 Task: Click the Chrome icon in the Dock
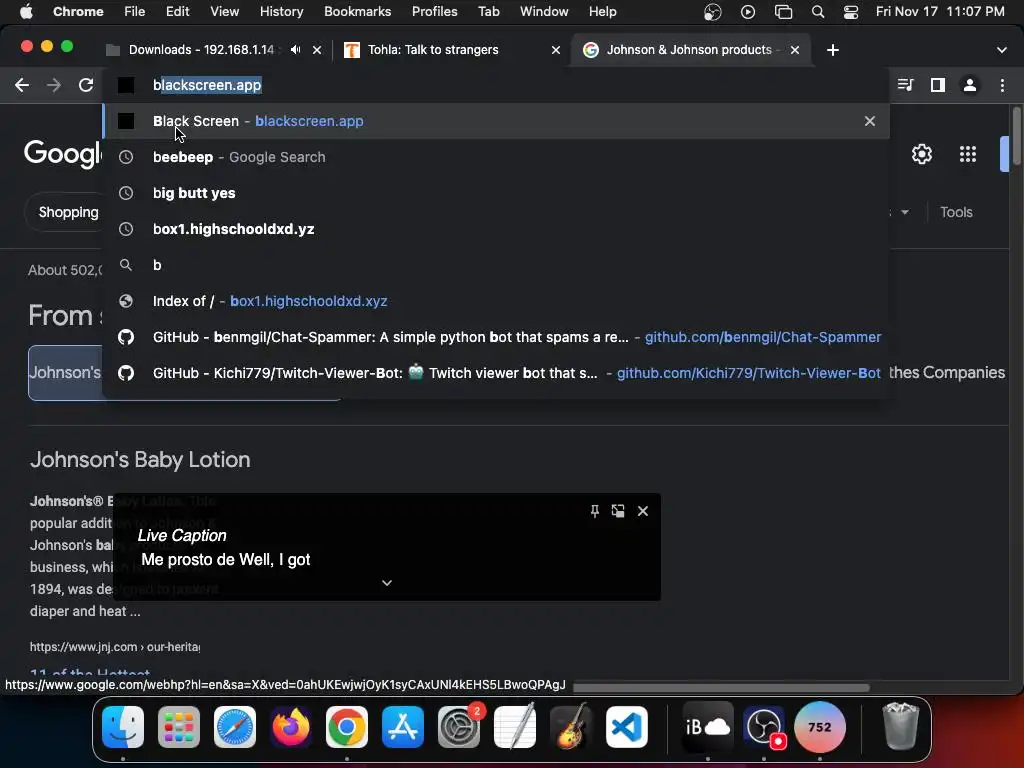coord(347,727)
